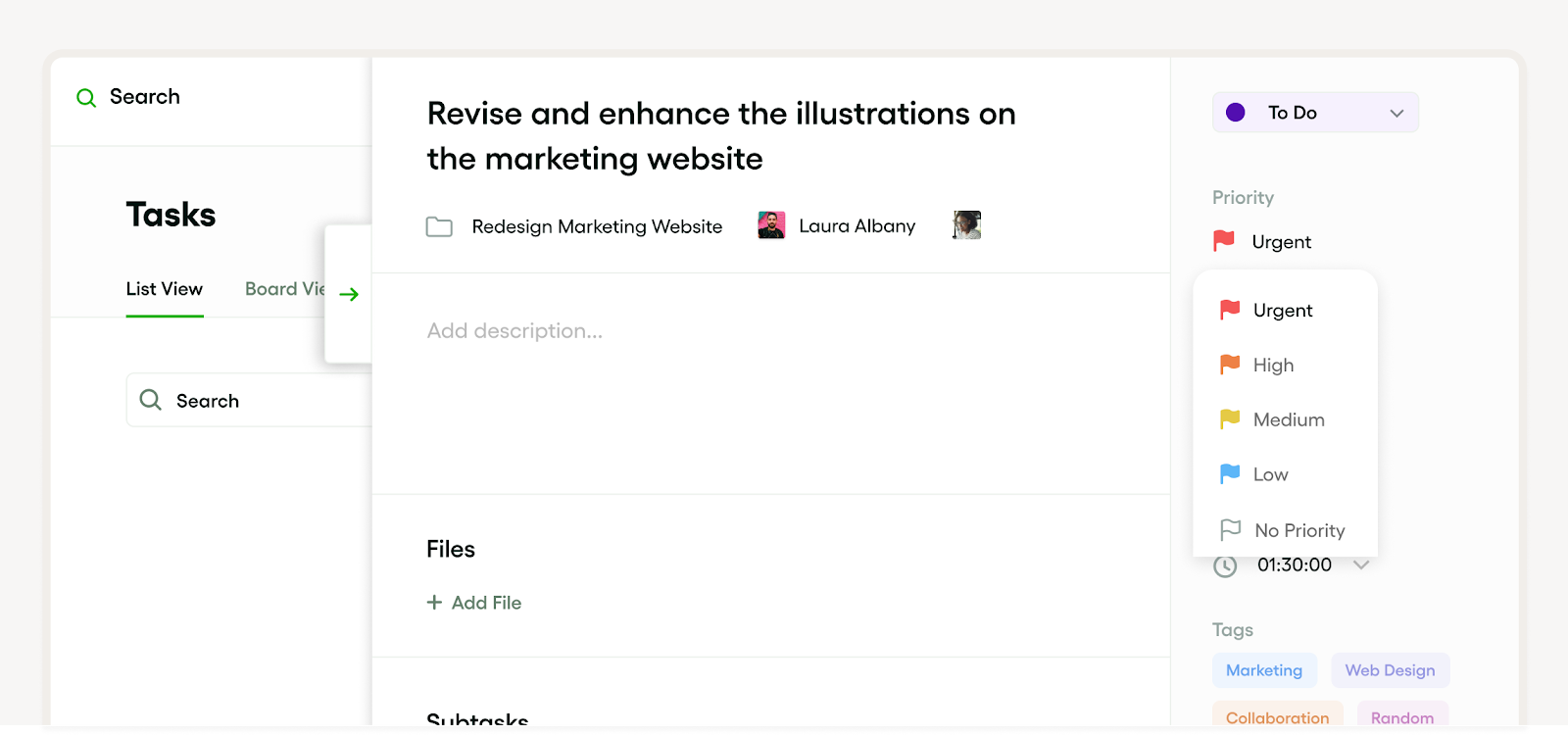Click the task title text

coord(721,136)
